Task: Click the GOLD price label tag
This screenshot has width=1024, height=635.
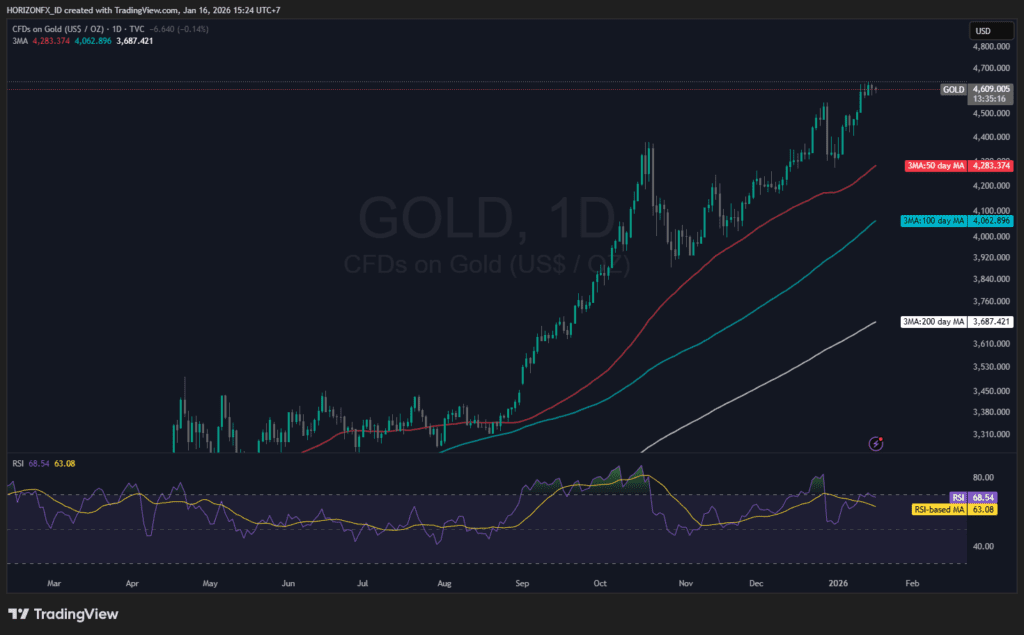Action: 953,89
